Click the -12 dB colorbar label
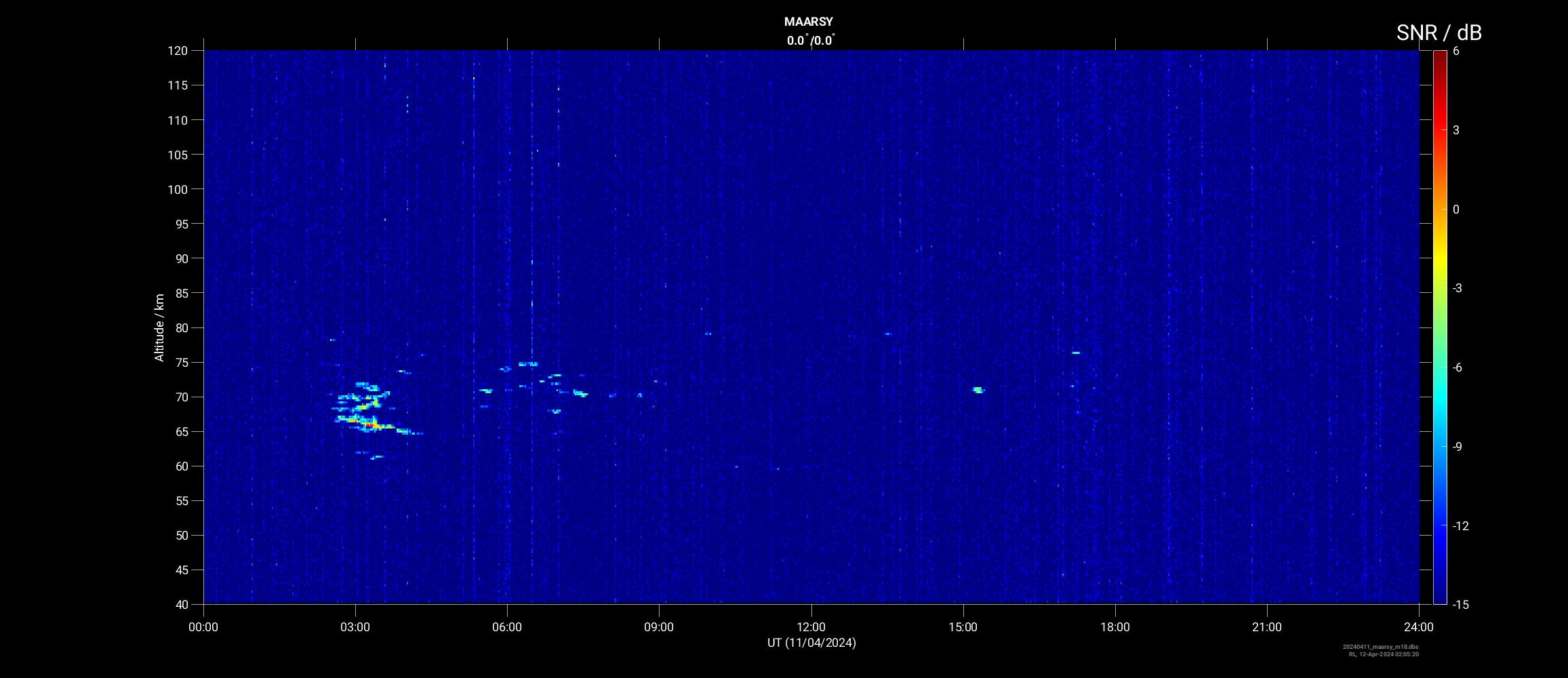This screenshot has width=1568, height=678. coord(1460,526)
